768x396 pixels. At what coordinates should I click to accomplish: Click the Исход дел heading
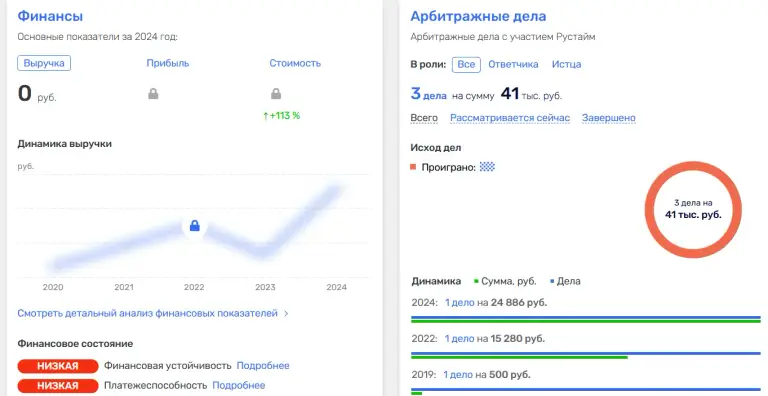[436, 148]
